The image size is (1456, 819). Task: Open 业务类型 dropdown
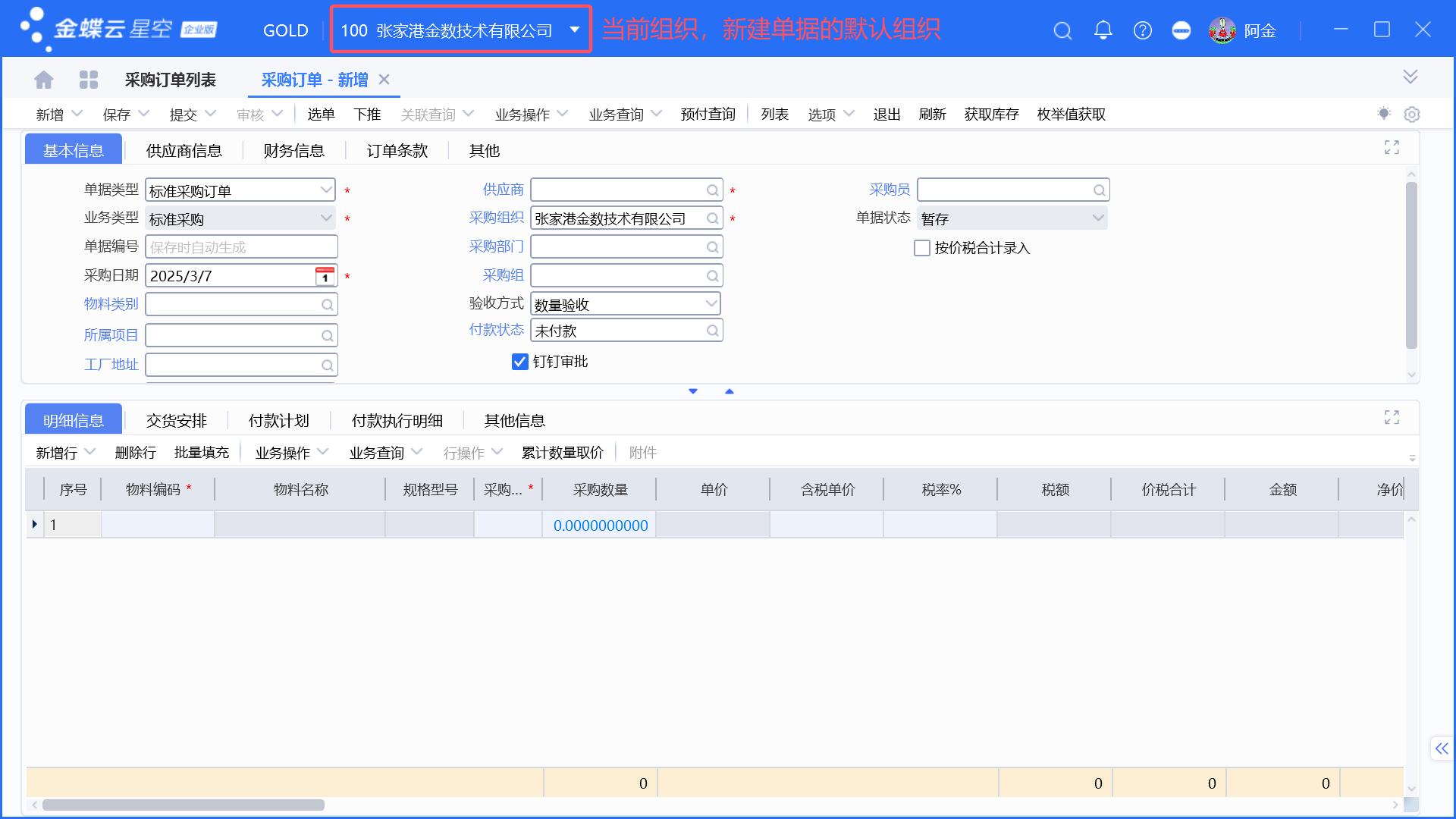pos(326,218)
